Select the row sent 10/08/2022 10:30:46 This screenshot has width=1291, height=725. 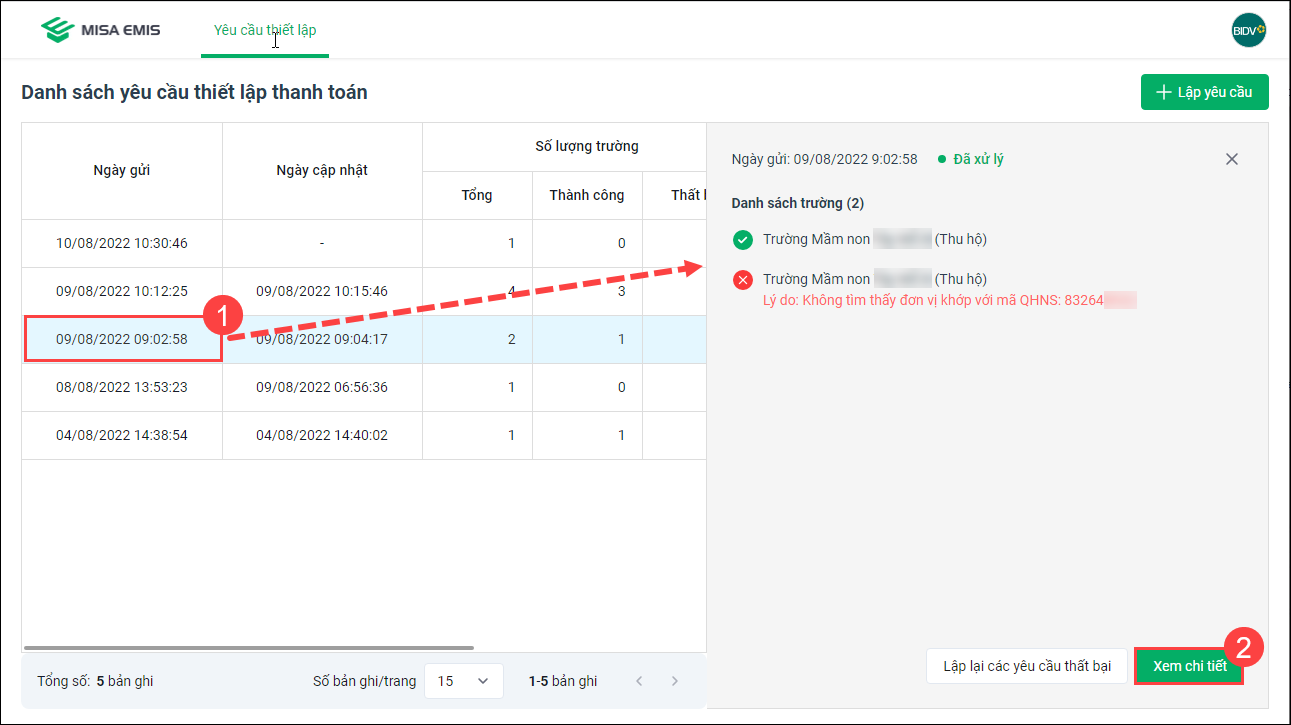coord(122,243)
